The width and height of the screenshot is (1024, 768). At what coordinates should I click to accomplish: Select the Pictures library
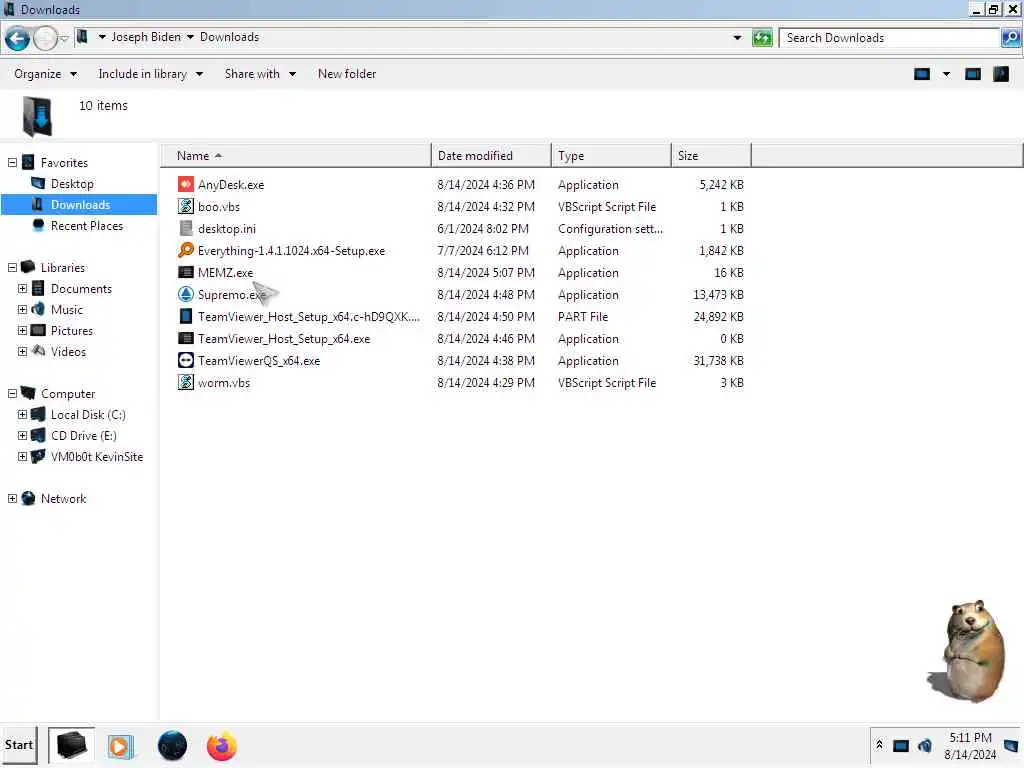coord(72,330)
